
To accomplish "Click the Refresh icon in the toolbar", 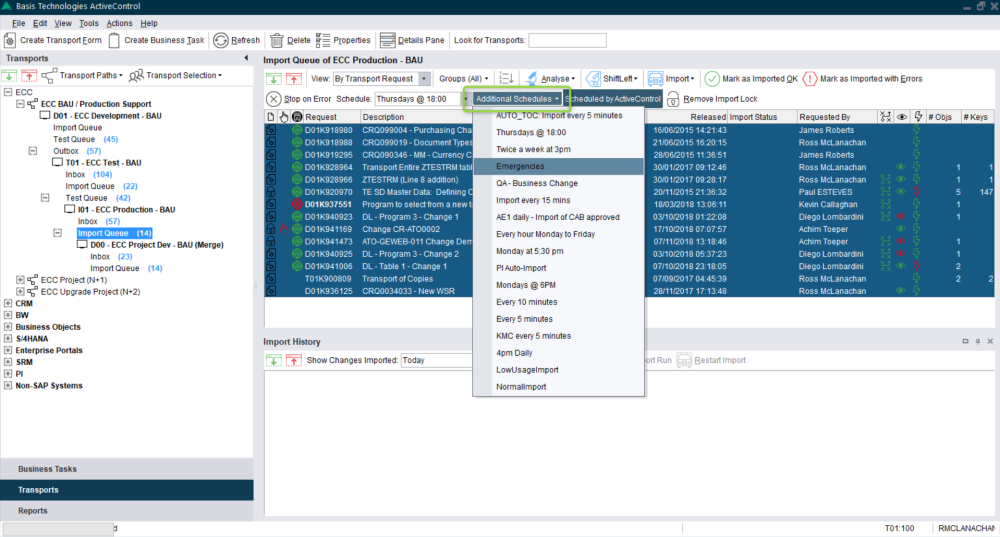I will (x=221, y=40).
